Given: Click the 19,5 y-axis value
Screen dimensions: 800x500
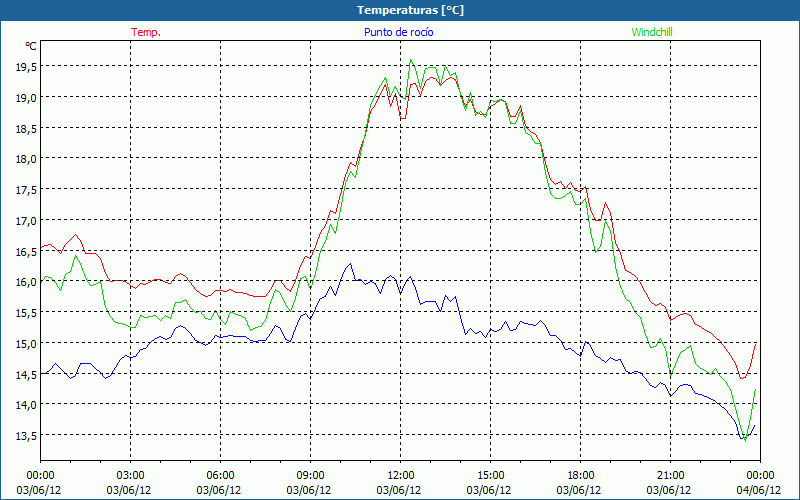Looking at the screenshot, I should pyautogui.click(x=26, y=66).
